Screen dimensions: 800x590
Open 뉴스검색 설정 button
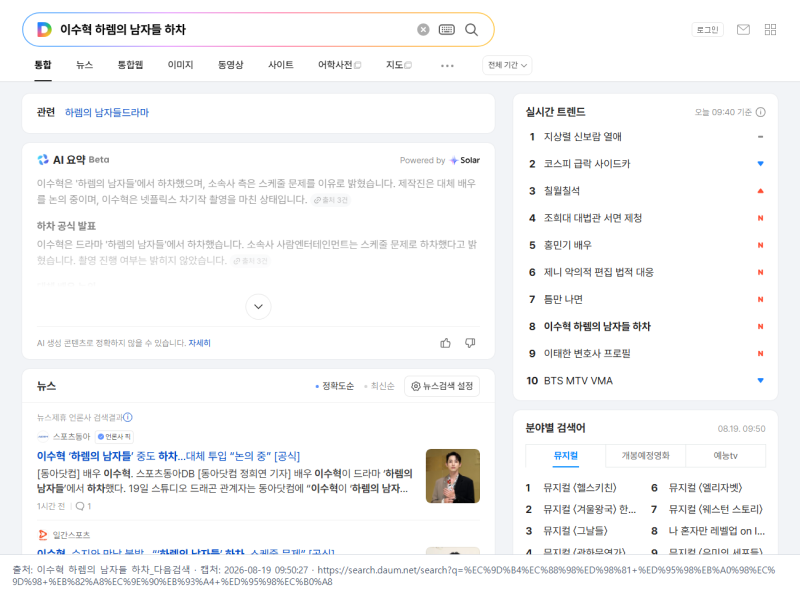(442, 386)
